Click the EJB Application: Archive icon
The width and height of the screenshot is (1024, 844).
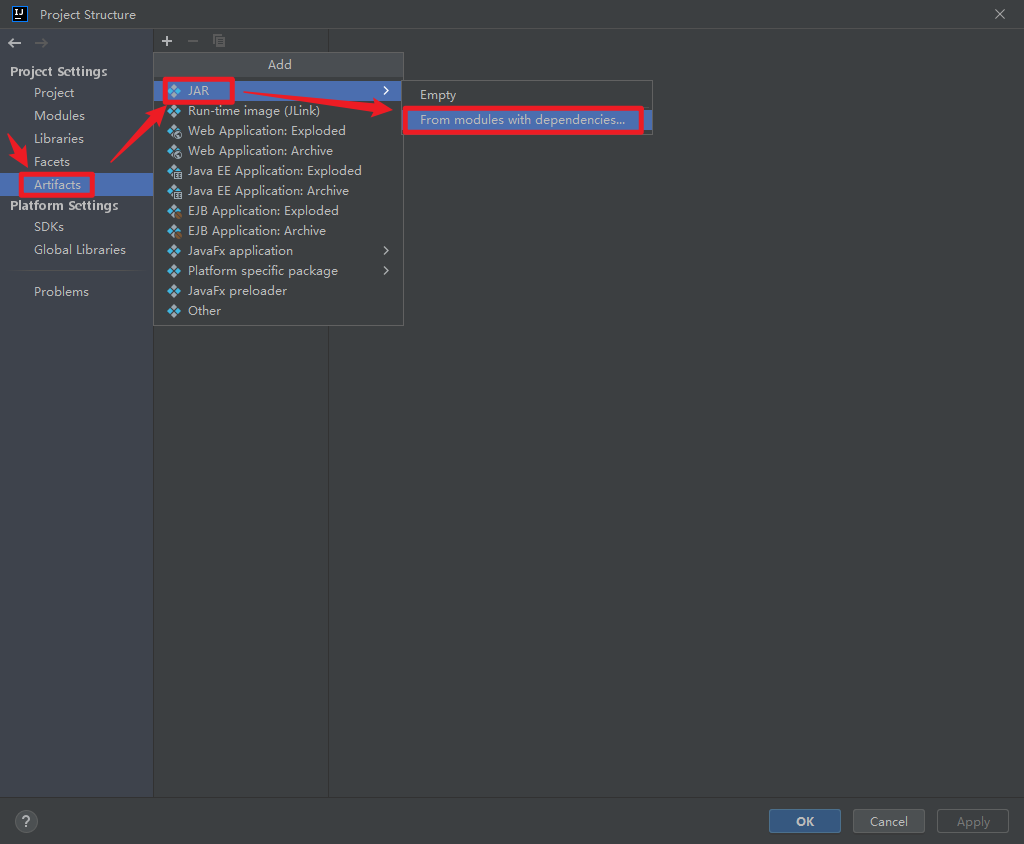pyautogui.click(x=174, y=231)
